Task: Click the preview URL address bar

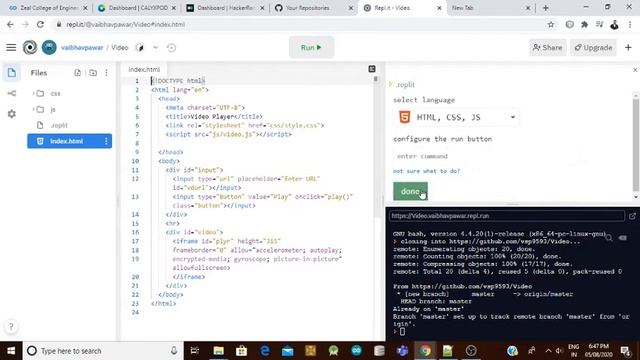Action: [x=507, y=216]
